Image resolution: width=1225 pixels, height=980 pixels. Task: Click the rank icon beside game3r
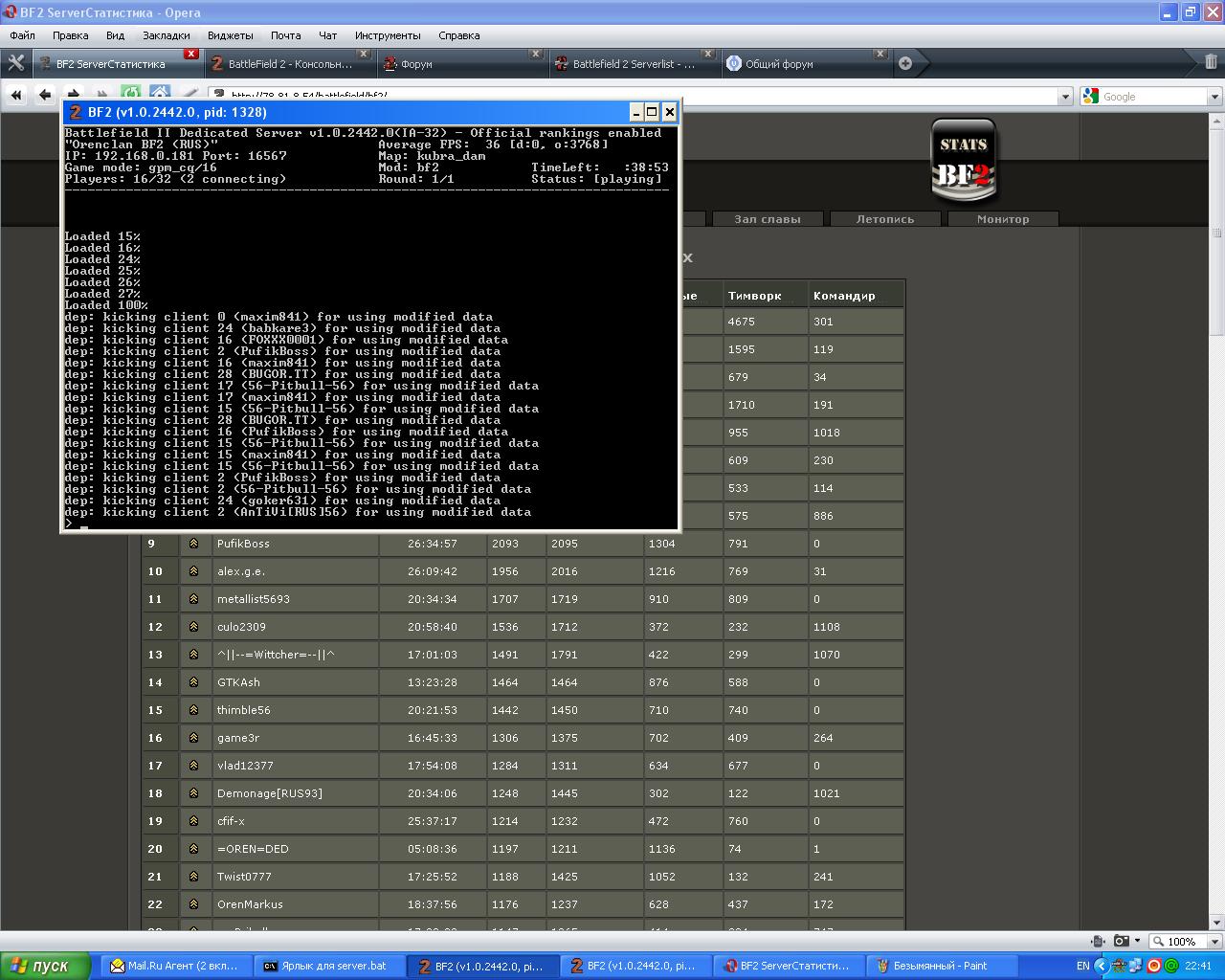pyautogui.click(x=193, y=737)
